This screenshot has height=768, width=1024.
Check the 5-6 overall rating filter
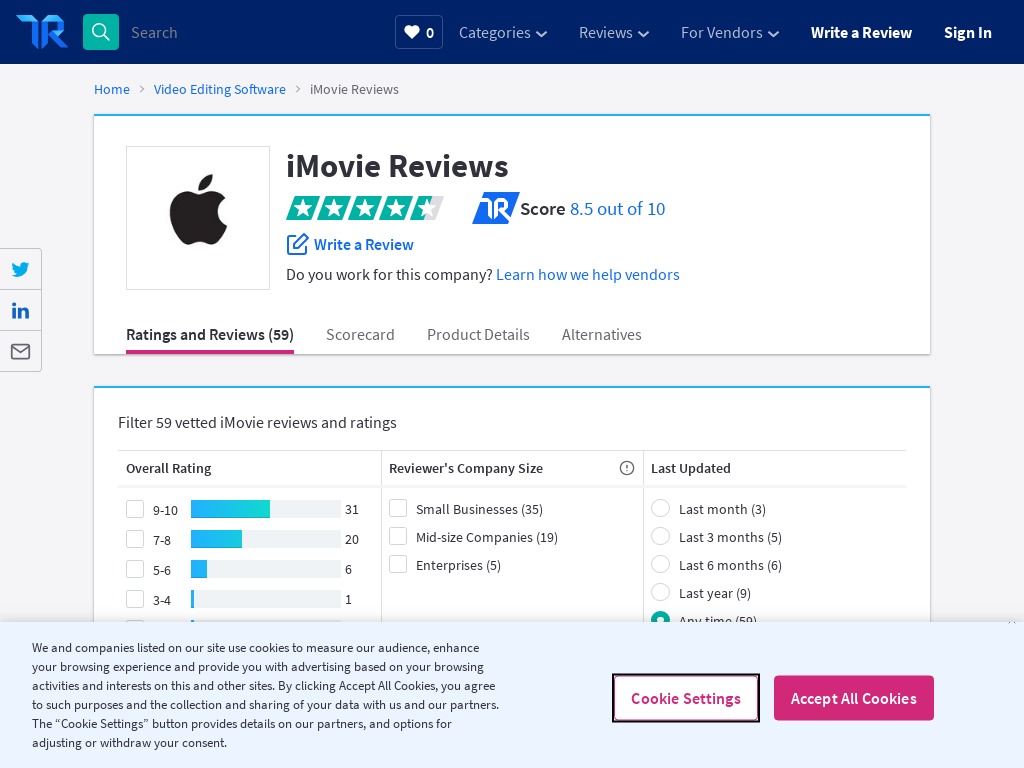pyautogui.click(x=135, y=569)
